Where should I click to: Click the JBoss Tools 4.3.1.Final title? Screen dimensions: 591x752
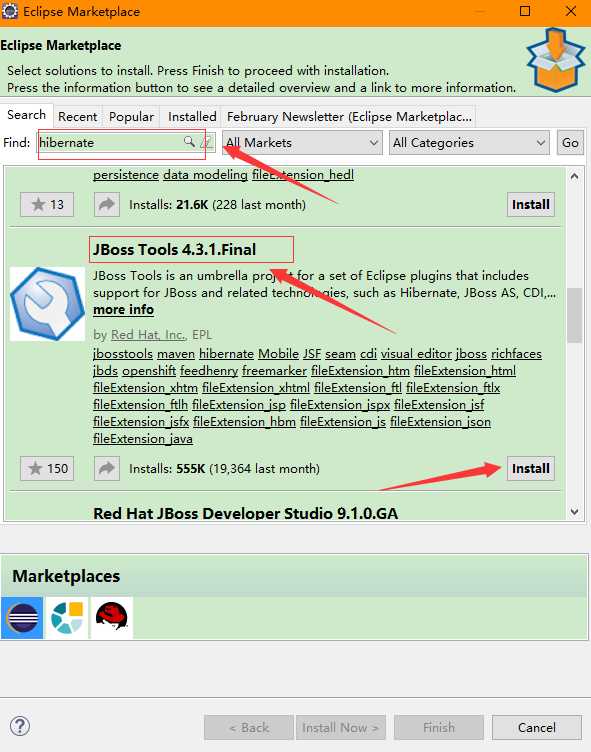tap(175, 249)
